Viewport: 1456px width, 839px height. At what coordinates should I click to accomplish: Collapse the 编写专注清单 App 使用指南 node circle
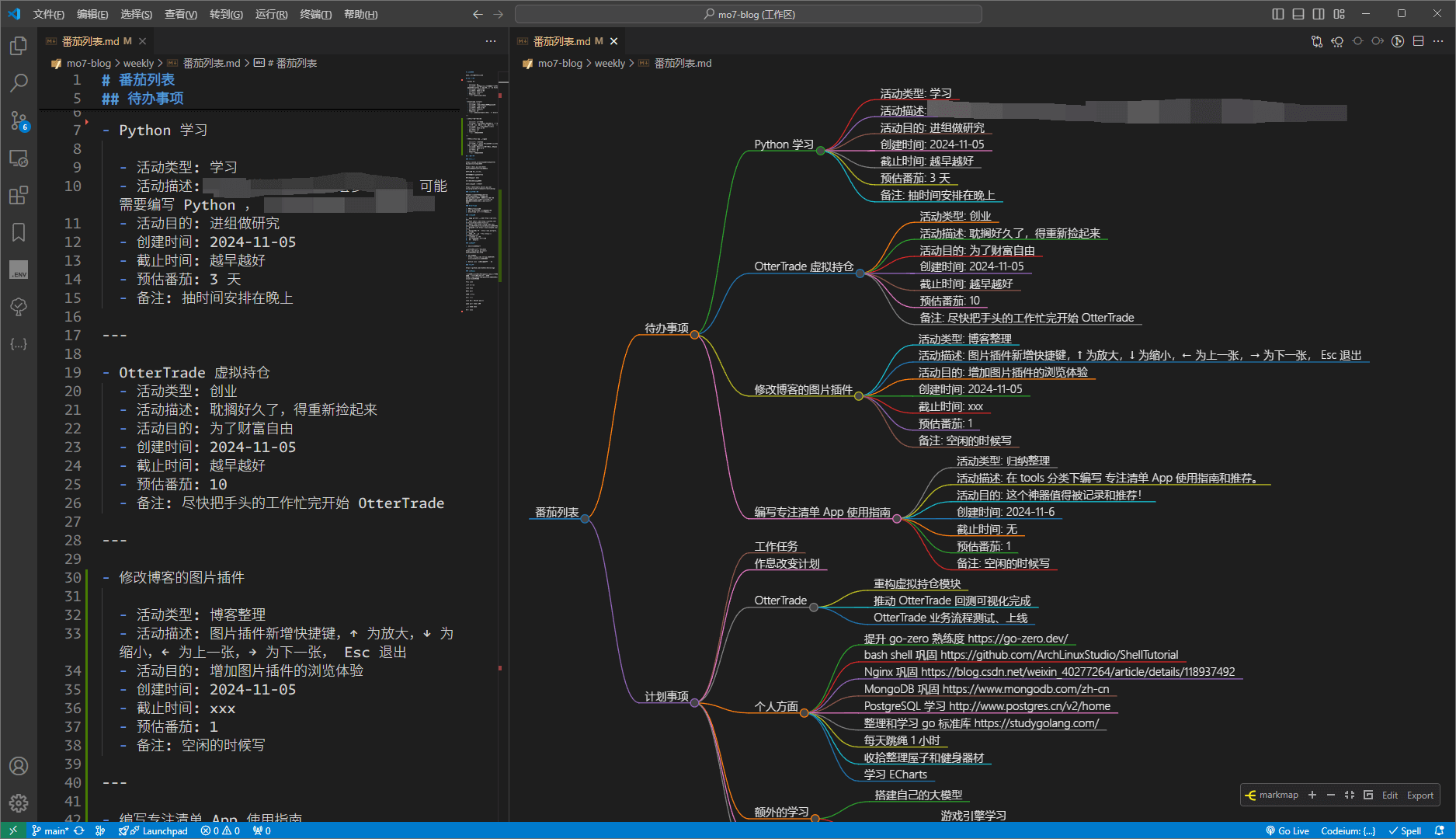897,519
